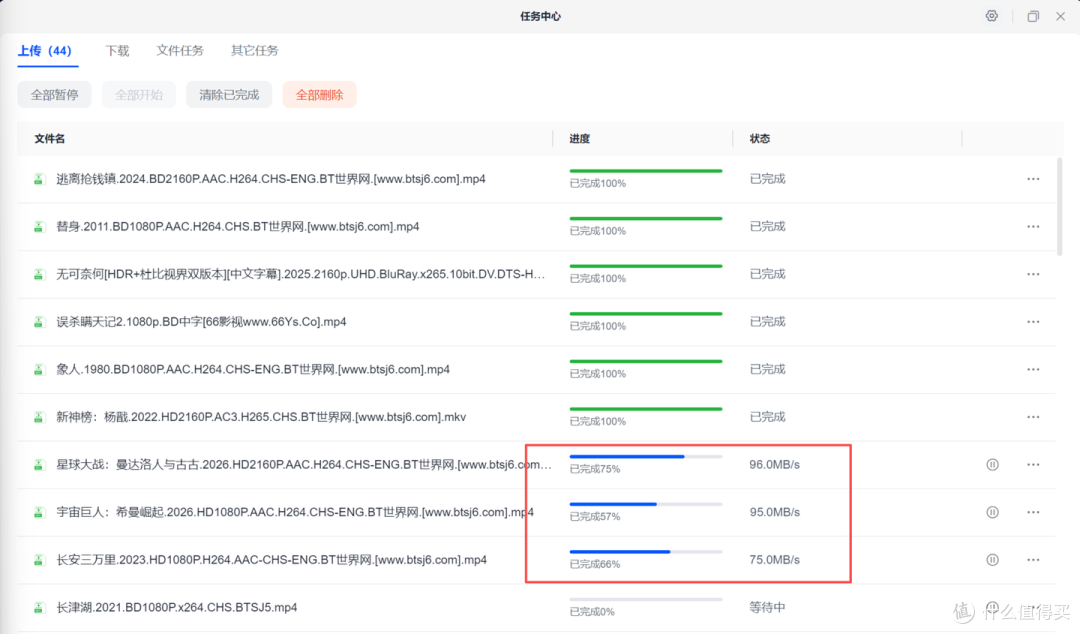Click file icon of 替身.2011 upload

point(39,227)
